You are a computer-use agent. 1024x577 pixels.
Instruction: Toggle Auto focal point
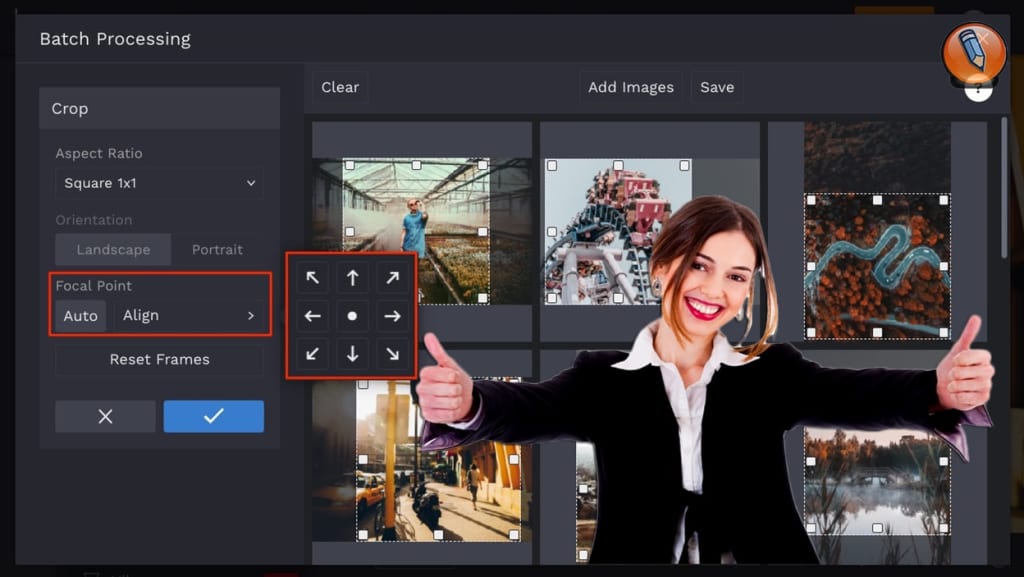[x=80, y=316]
